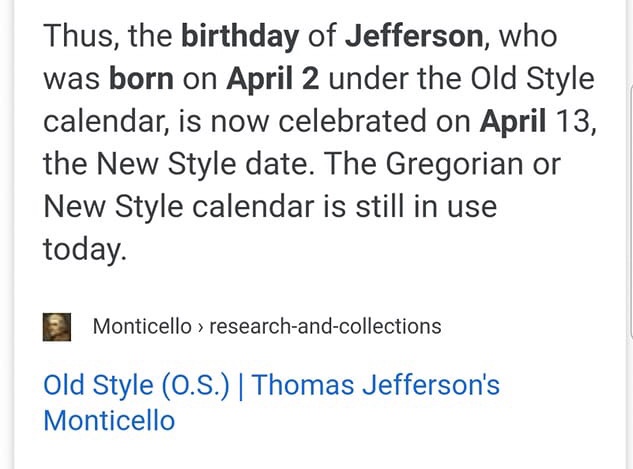
Task: Click the bold date "April 2"
Action: pyautogui.click(x=272, y=79)
